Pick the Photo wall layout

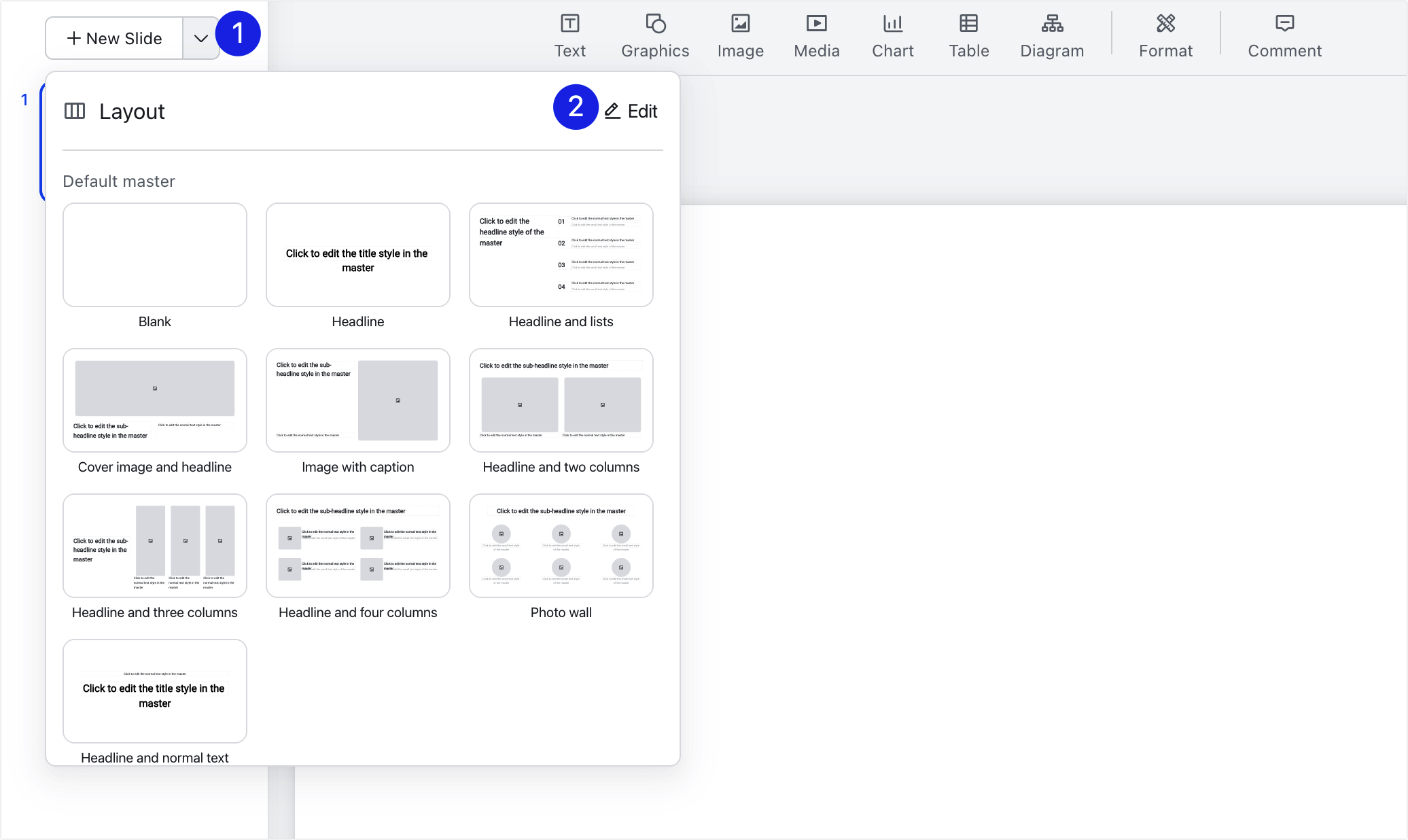(x=561, y=546)
